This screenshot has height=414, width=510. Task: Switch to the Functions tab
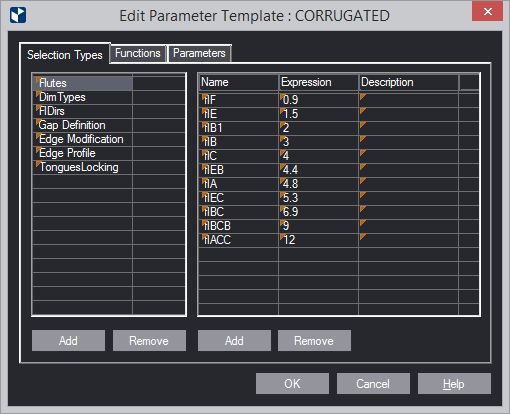click(138, 53)
